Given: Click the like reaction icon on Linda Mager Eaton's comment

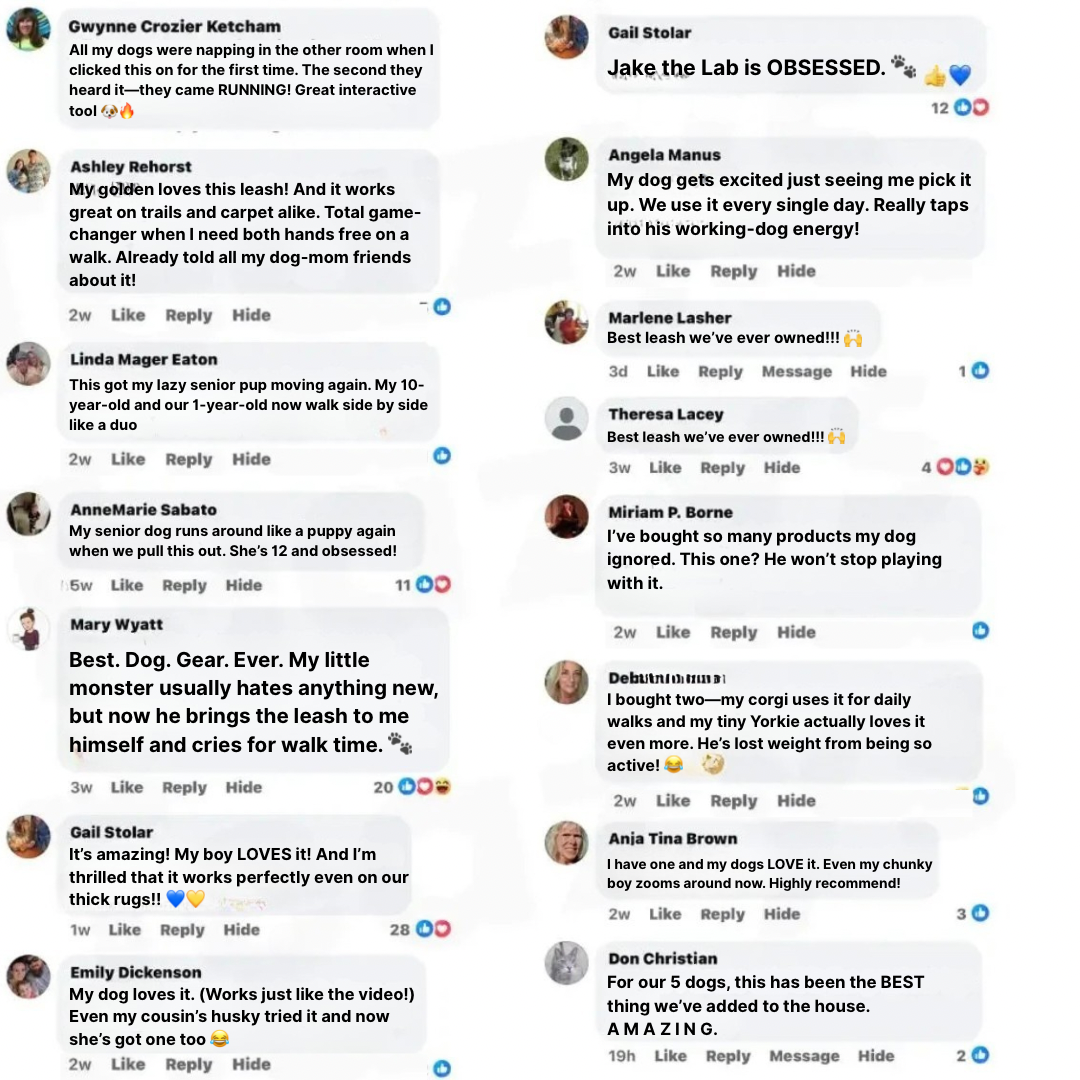Looking at the screenshot, I should click(x=442, y=455).
